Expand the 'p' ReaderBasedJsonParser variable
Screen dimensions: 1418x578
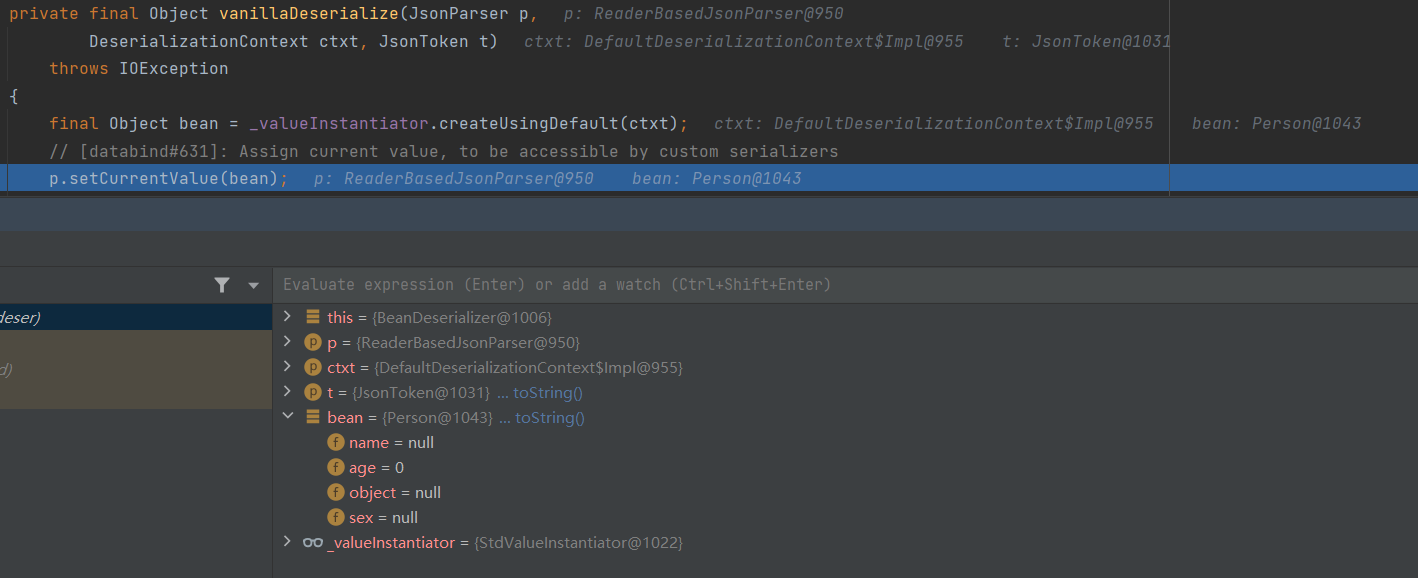tap(287, 342)
